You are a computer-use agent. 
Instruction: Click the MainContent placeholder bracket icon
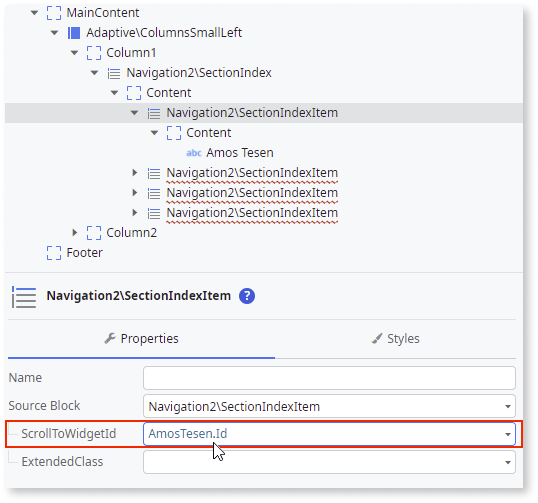tap(54, 13)
